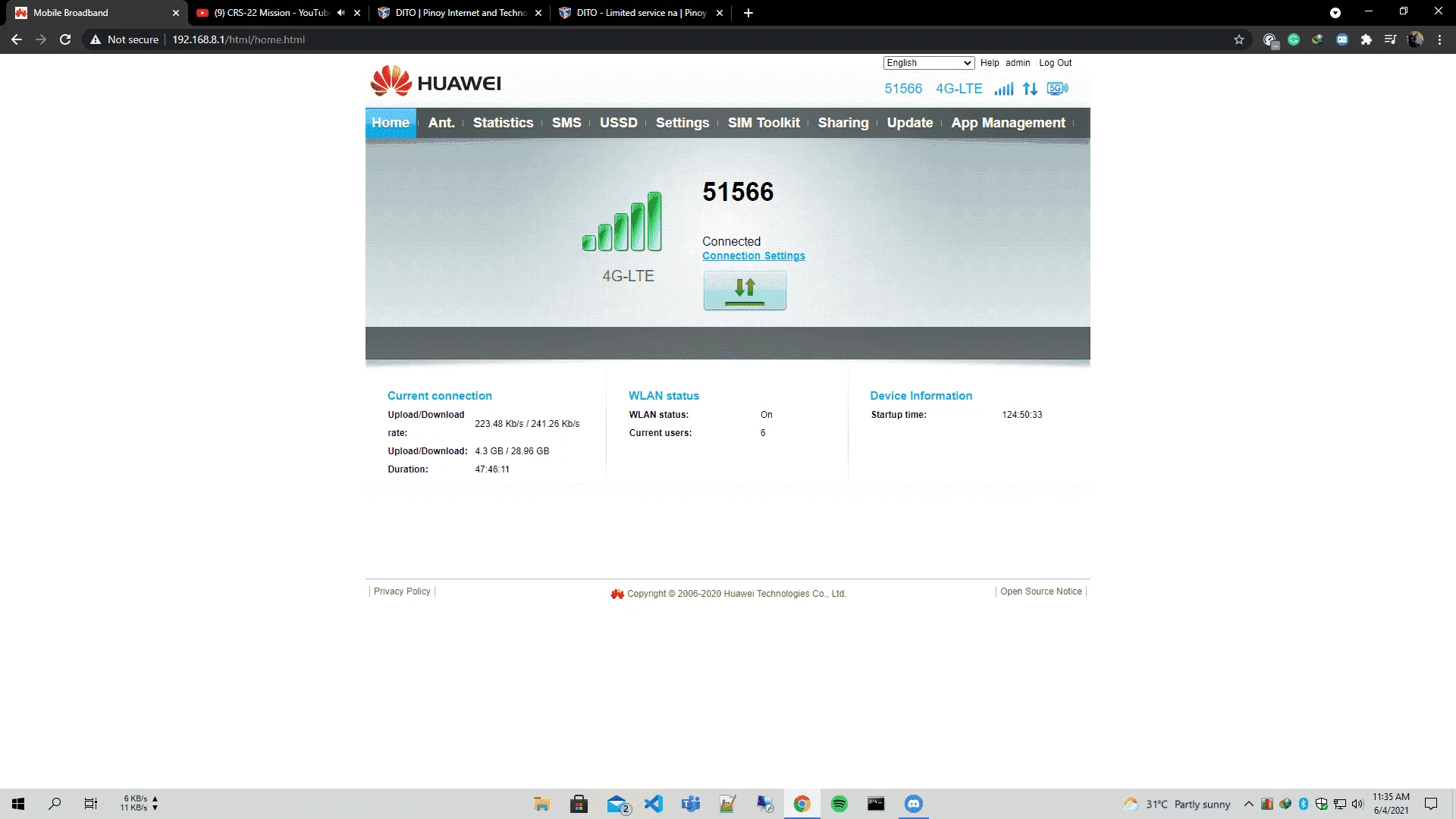1456x819 pixels.
Task: Open the SIM Toolkit tab
Action: coord(764,123)
